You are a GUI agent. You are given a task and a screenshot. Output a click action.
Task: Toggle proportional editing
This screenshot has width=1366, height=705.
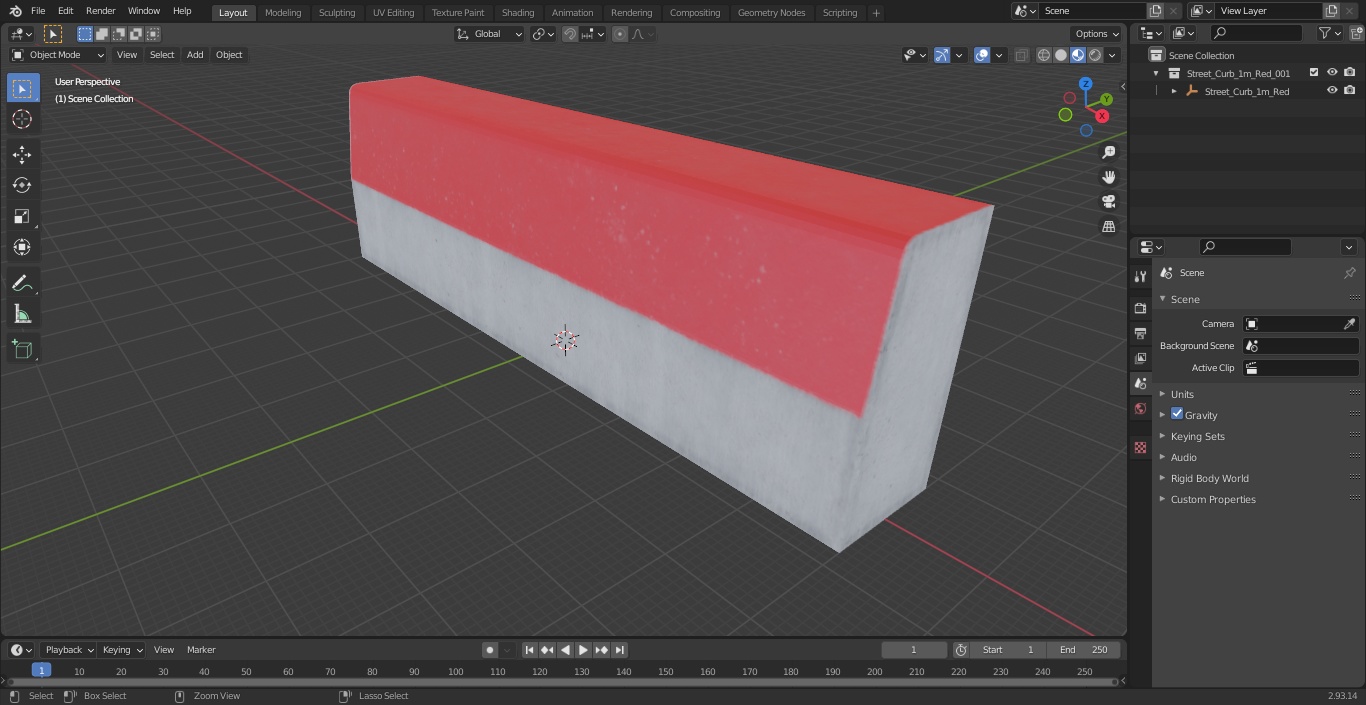pyautogui.click(x=620, y=34)
